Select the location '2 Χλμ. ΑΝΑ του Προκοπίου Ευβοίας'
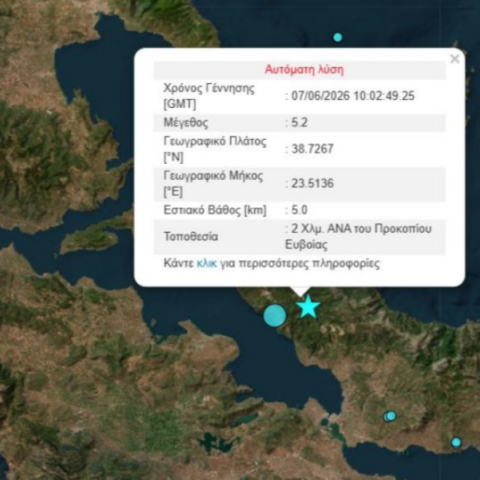The width and height of the screenshot is (480, 480). (358, 237)
